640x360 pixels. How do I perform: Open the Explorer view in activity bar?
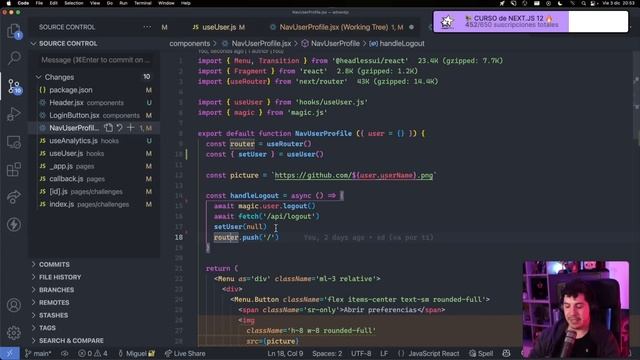click(x=14, y=31)
